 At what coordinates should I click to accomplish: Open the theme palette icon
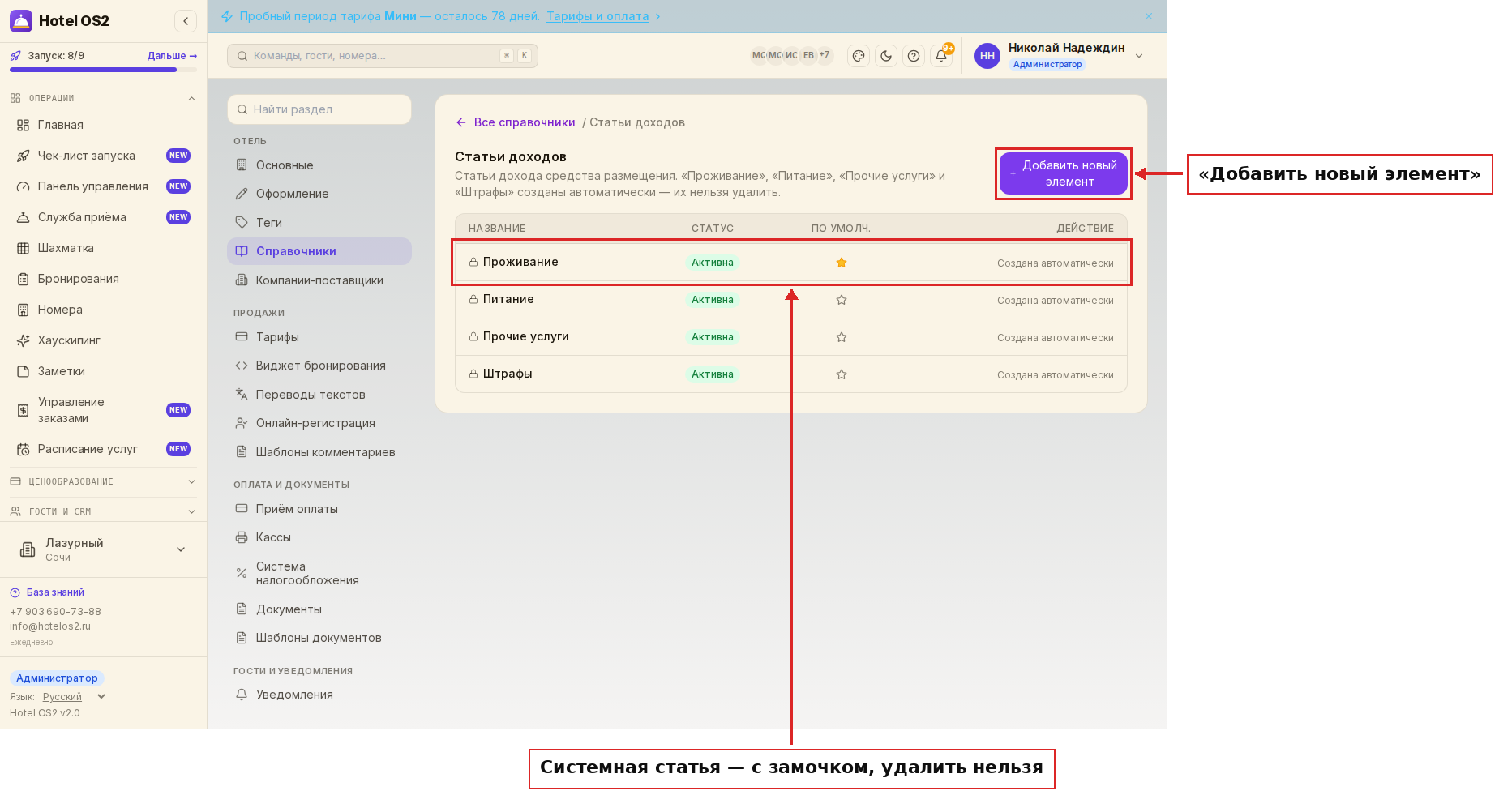coord(859,56)
